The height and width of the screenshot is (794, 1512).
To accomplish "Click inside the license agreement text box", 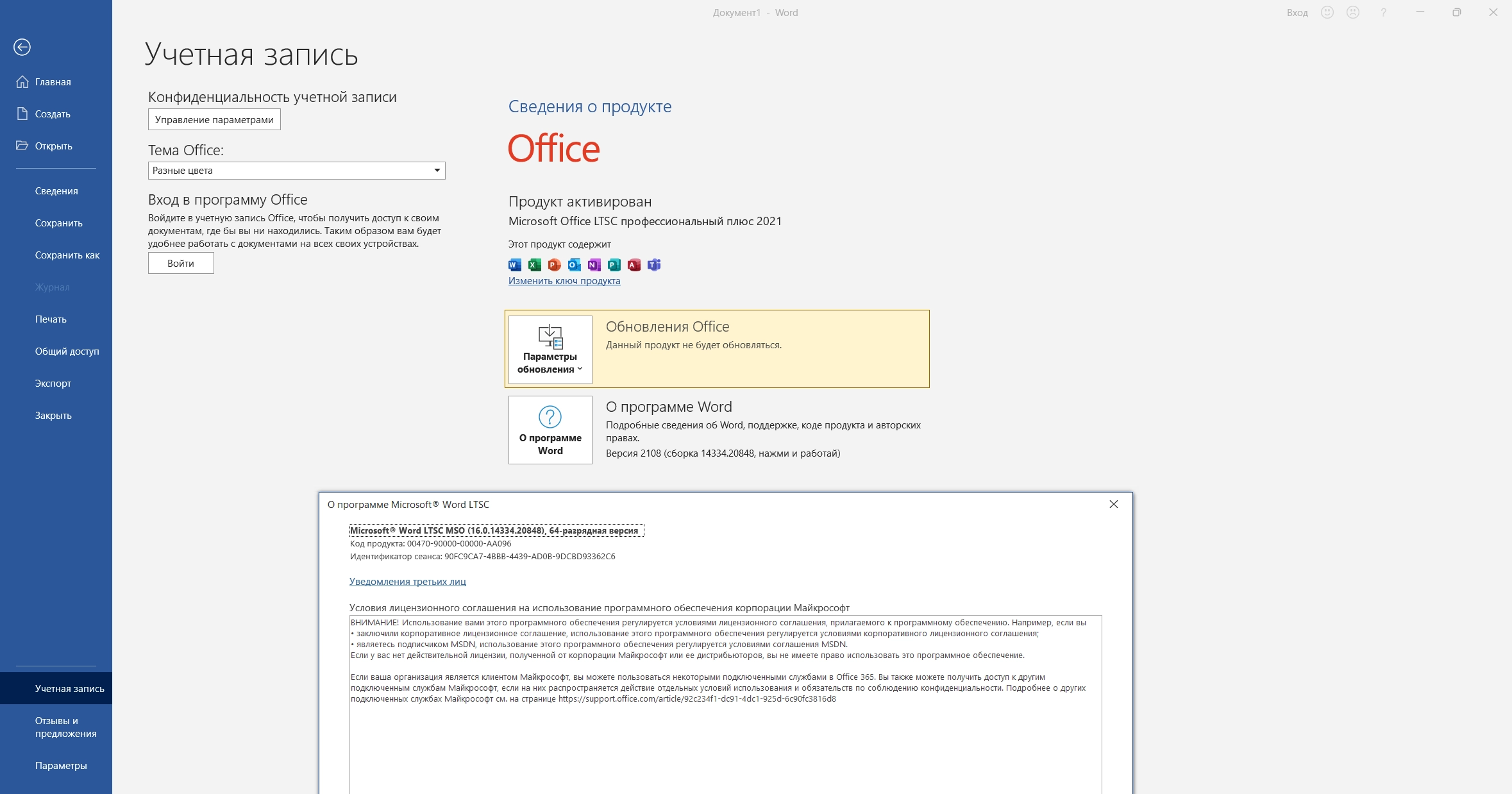I will pos(725,704).
